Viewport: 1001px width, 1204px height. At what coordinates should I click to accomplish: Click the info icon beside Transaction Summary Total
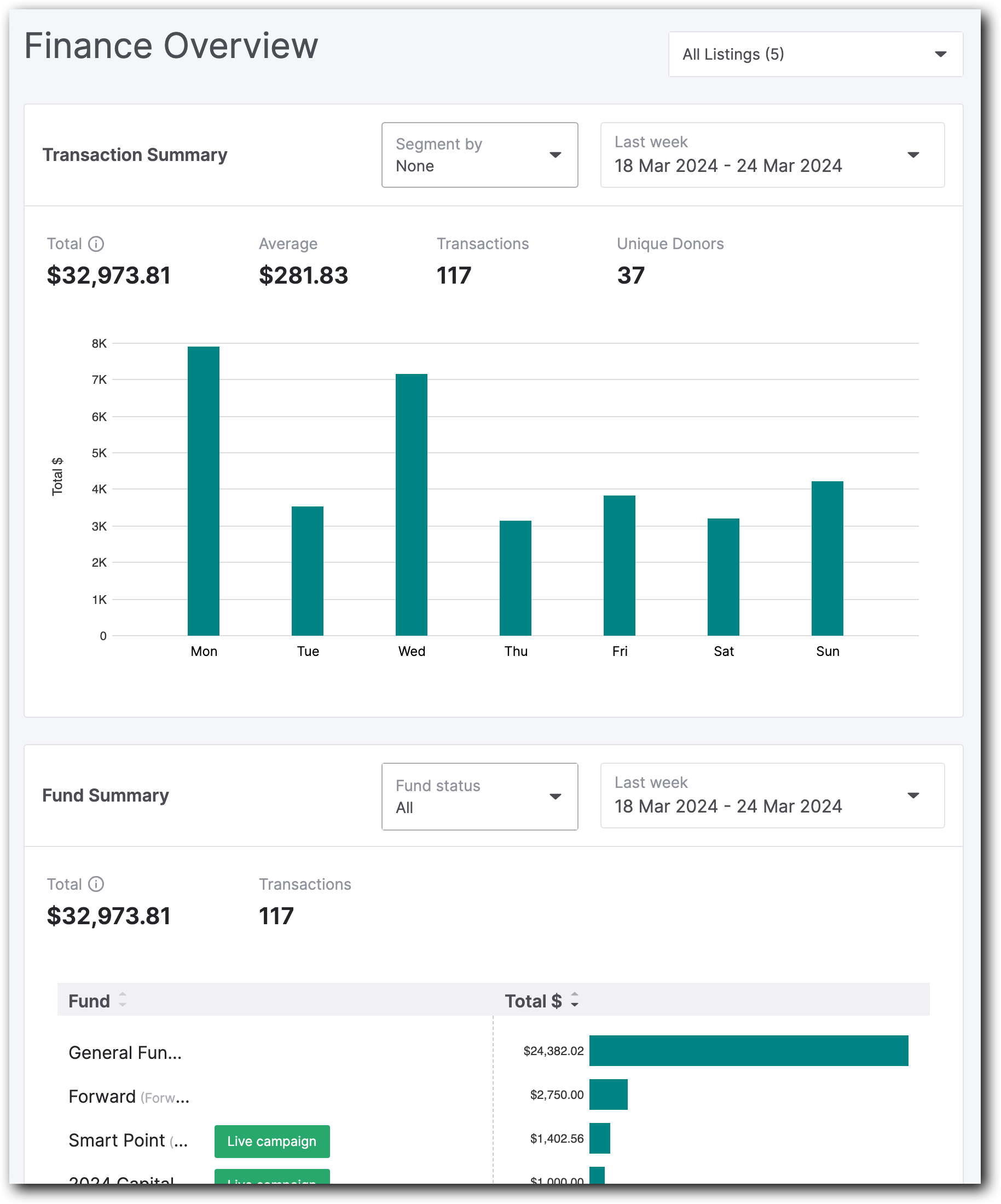95,244
